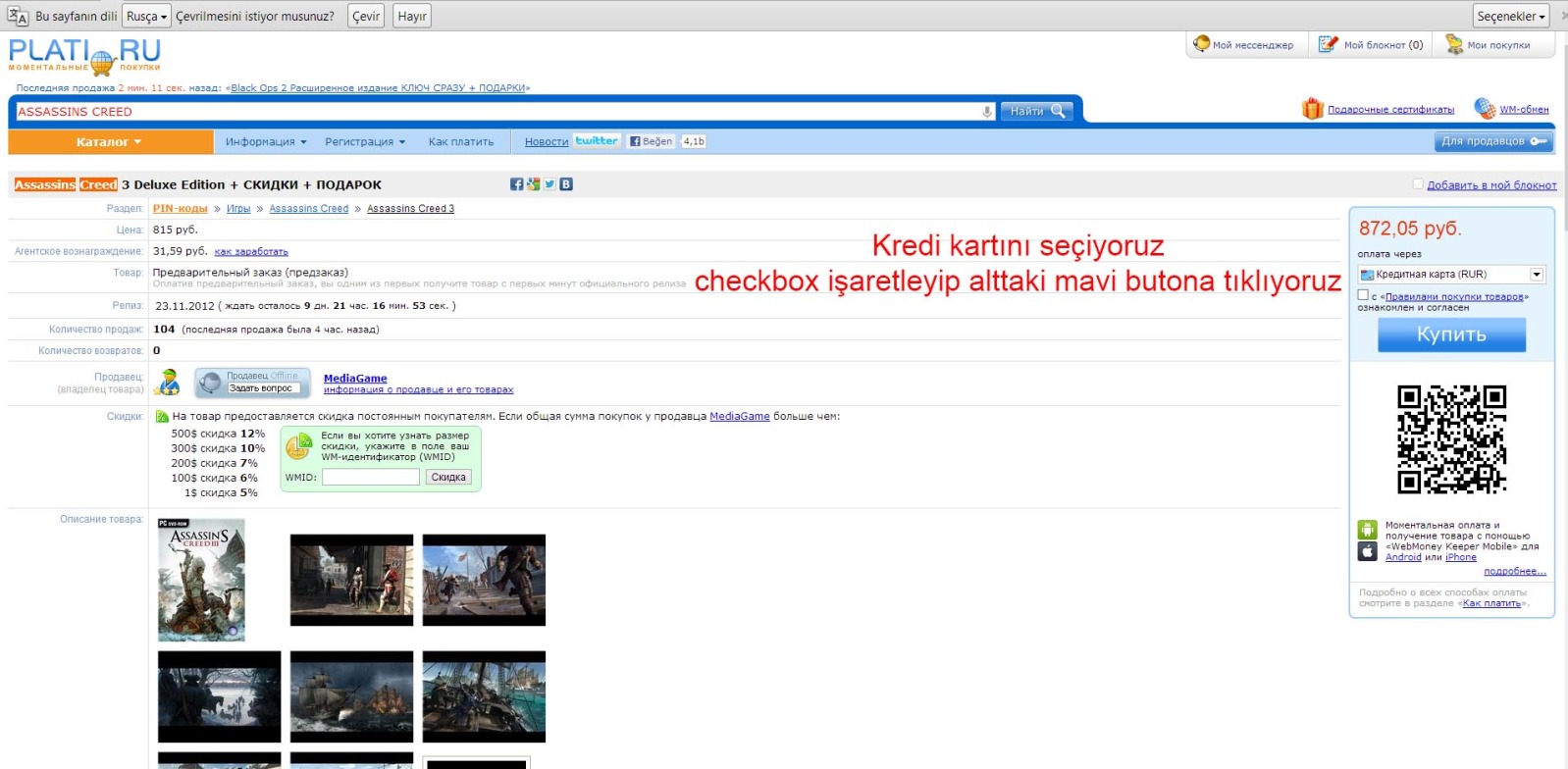The image size is (1568, 769).
Task: Click the QR code image
Action: coord(1452,438)
